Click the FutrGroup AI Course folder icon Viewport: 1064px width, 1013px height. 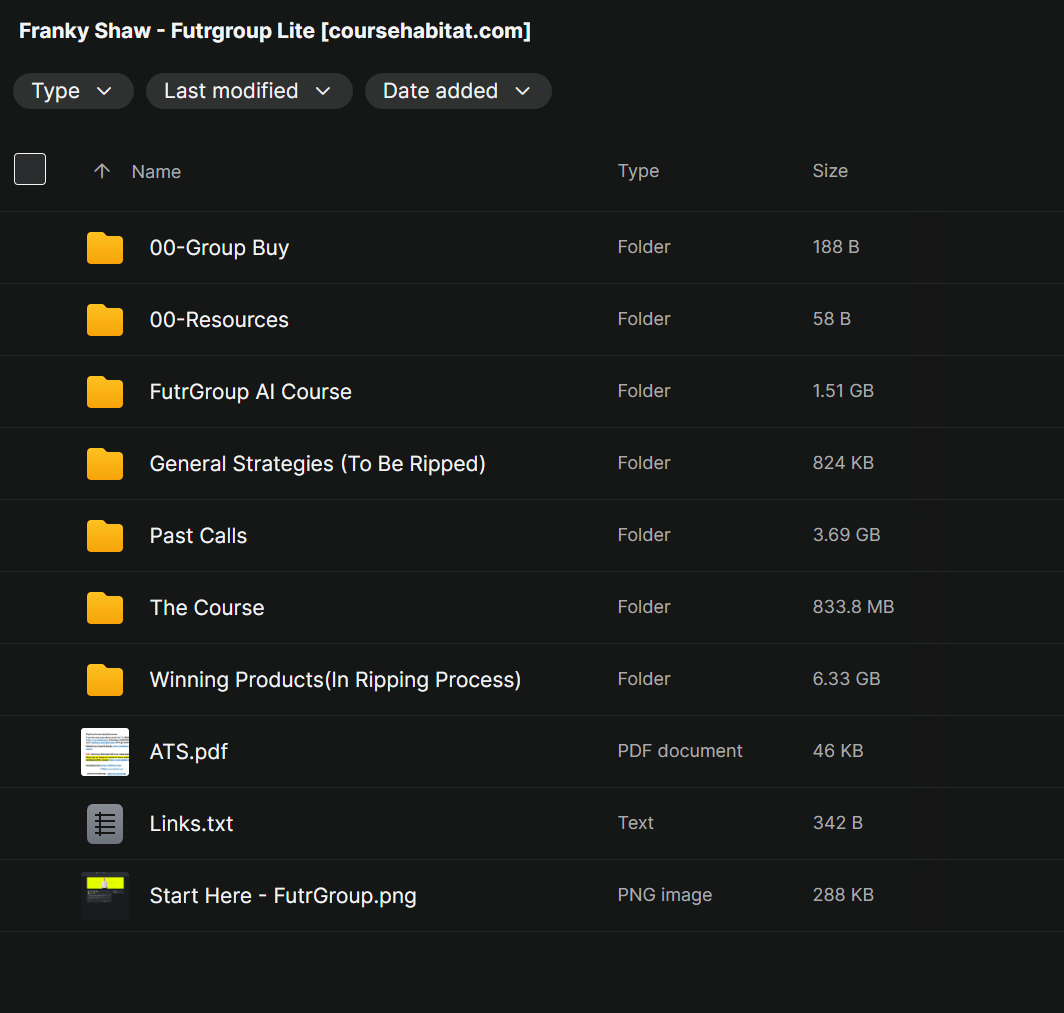coord(105,391)
